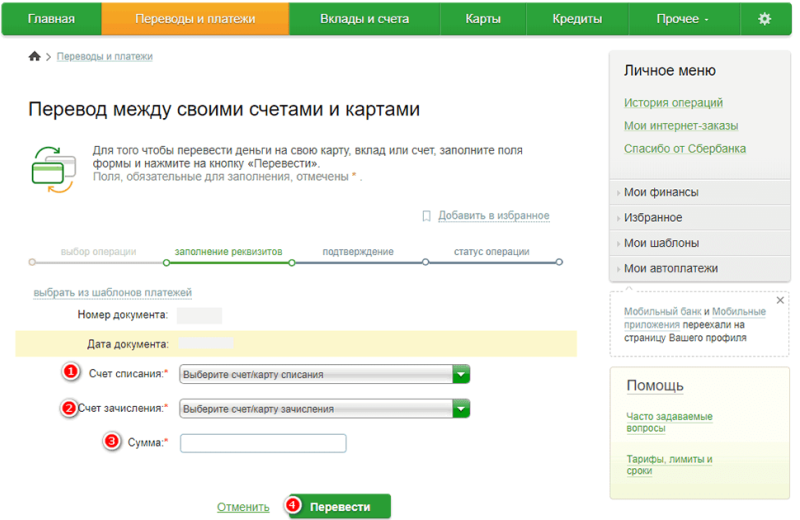Click the card transfer icon beside description
The height and width of the screenshot is (520, 800).
pyautogui.click(x=50, y=166)
